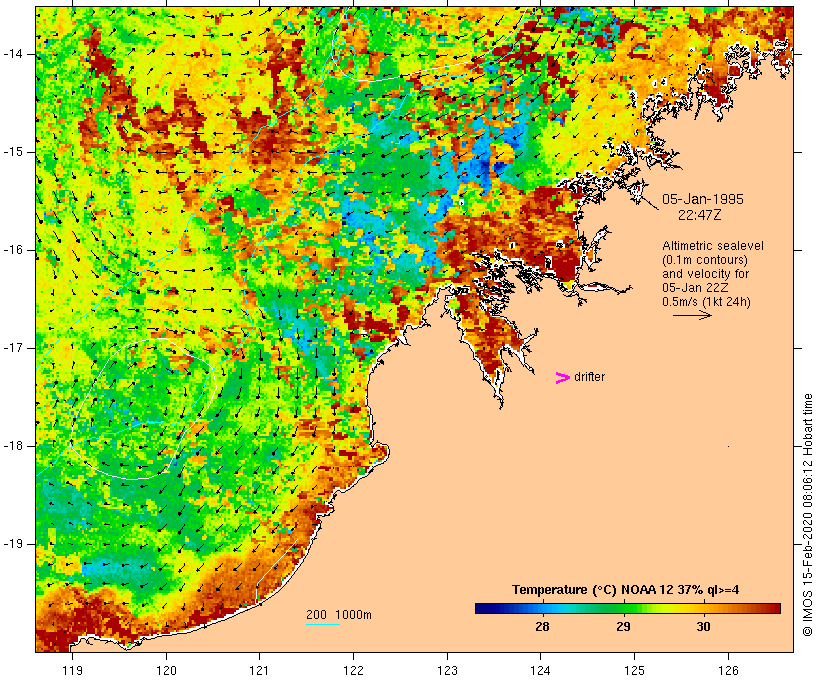Click the '200 1000m' isobath legend text
Screen dimensions: 820x680
click(339, 615)
